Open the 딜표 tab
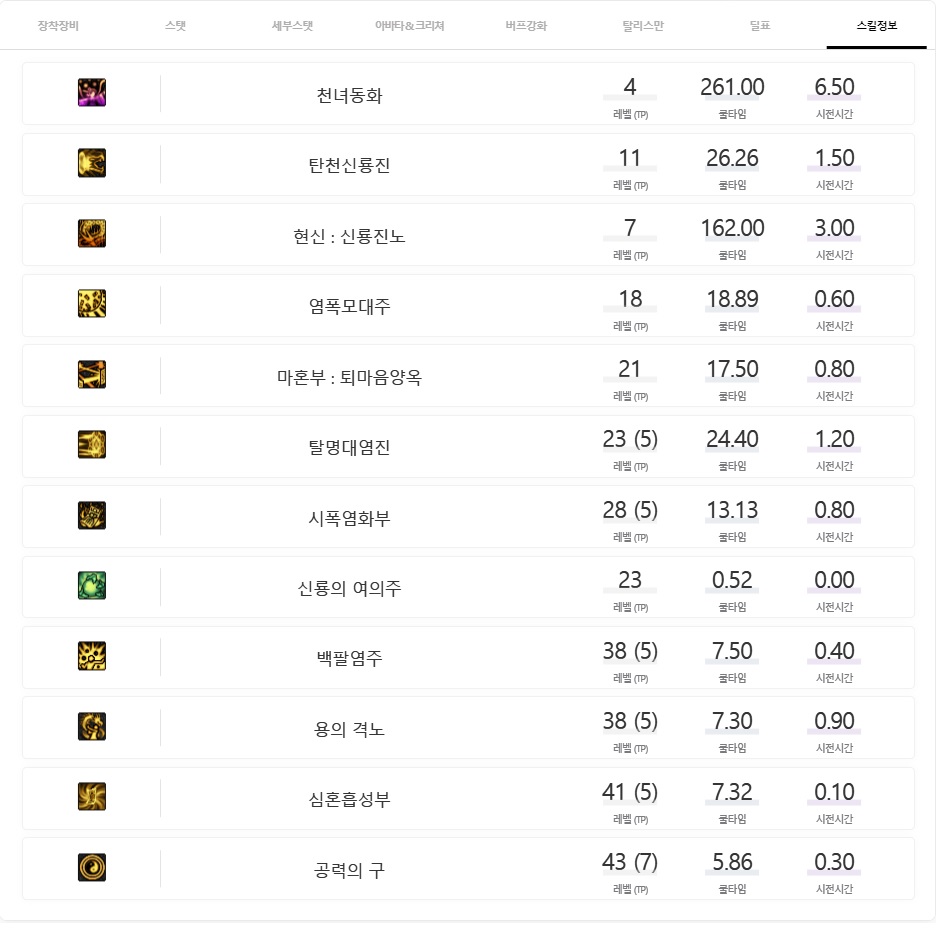This screenshot has height=939, width=944. click(760, 26)
